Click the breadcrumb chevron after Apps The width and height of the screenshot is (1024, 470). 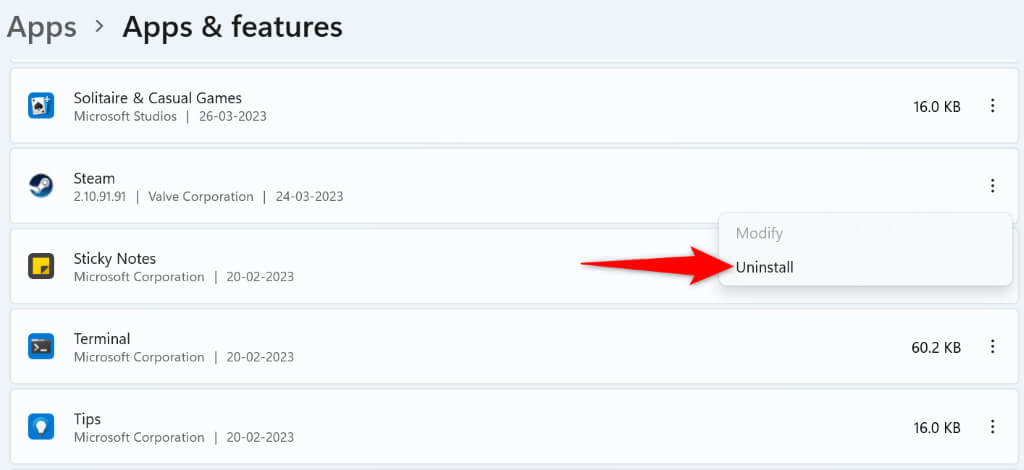[99, 28]
